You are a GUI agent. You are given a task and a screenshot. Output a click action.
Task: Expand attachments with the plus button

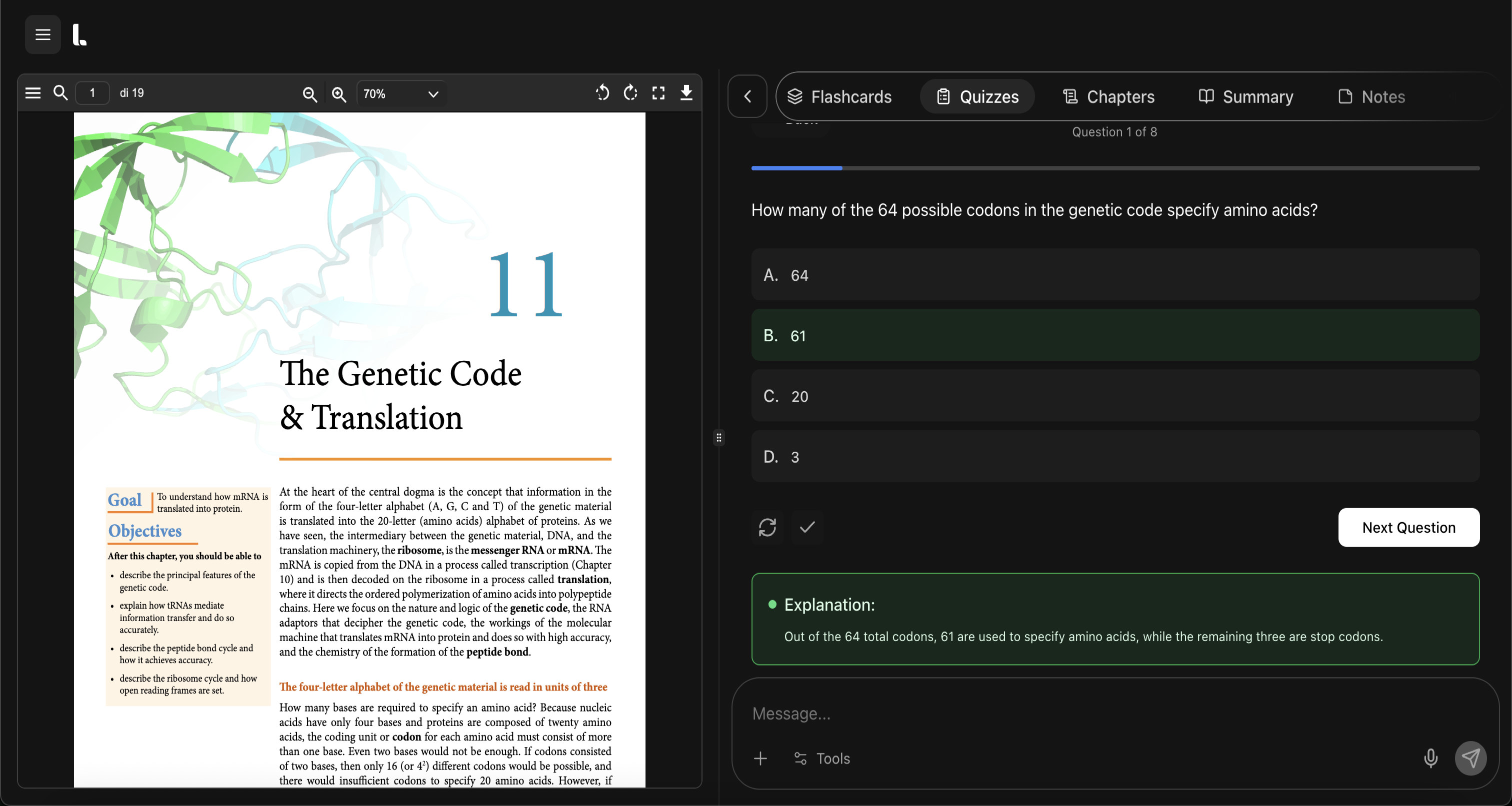click(760, 758)
